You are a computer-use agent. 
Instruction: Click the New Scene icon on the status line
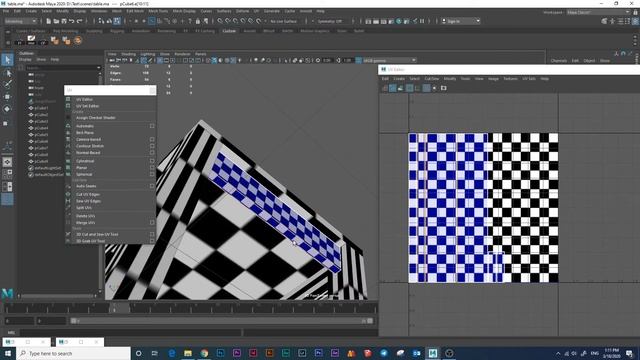point(48,21)
